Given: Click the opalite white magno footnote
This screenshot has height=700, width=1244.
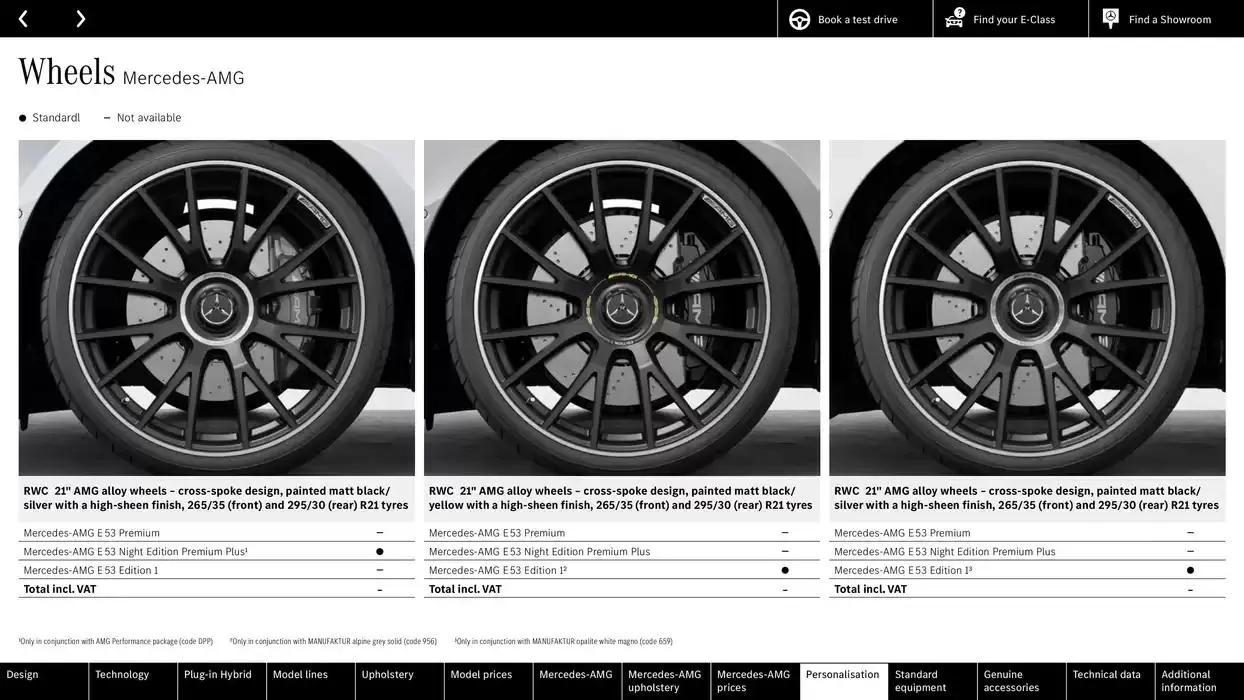Looking at the screenshot, I should coord(564,642).
